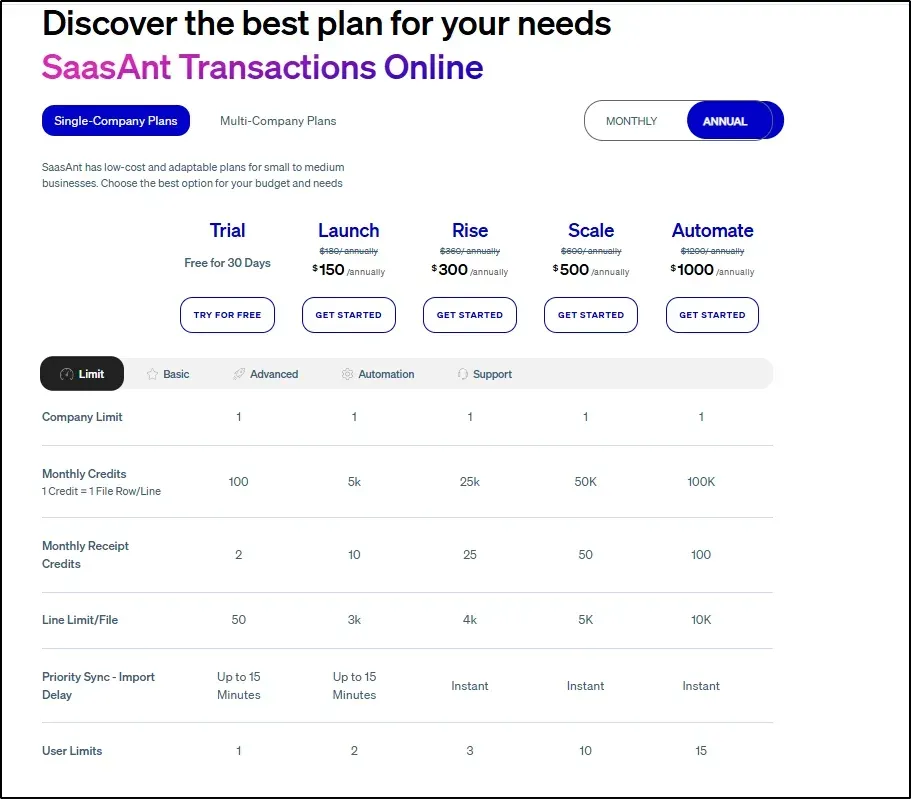
Task: Show the Automation features tab
Action: [x=378, y=374]
